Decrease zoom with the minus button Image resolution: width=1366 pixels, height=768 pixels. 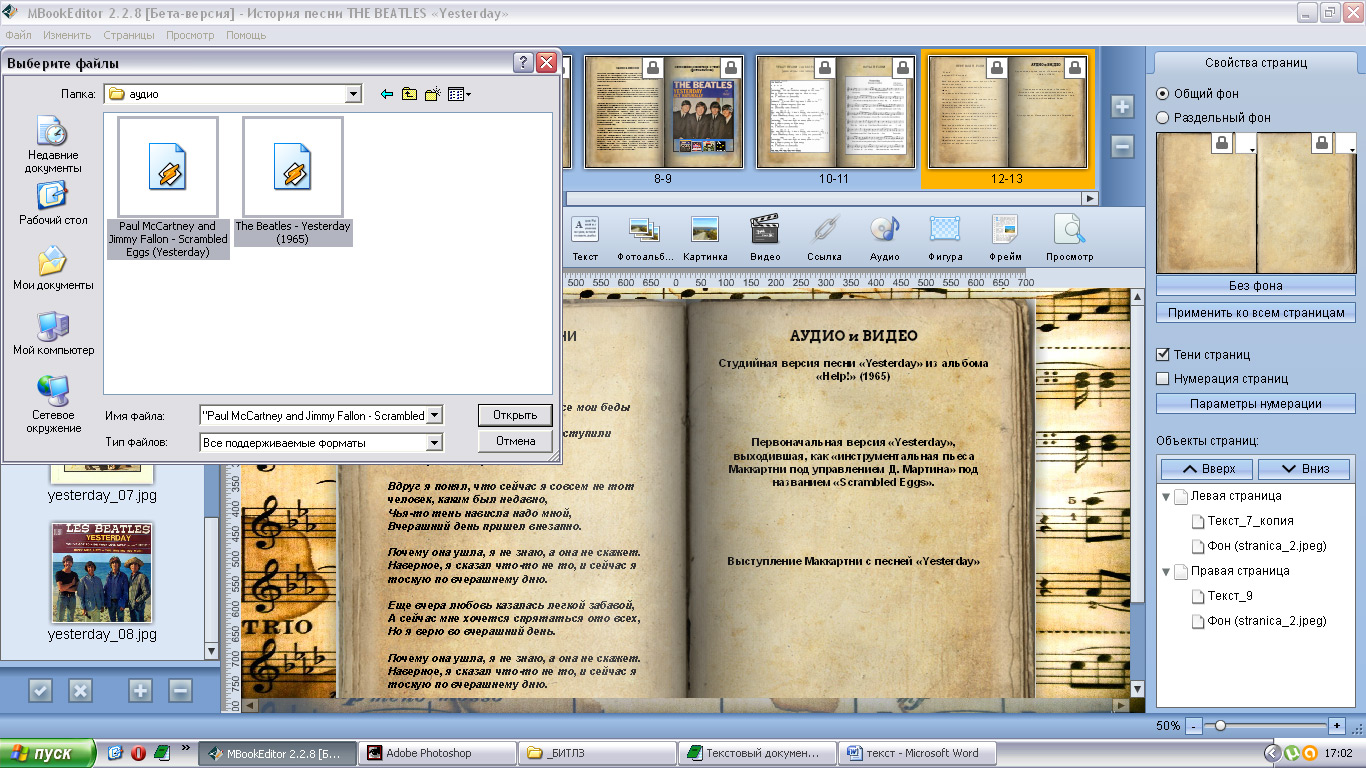(x=1194, y=725)
